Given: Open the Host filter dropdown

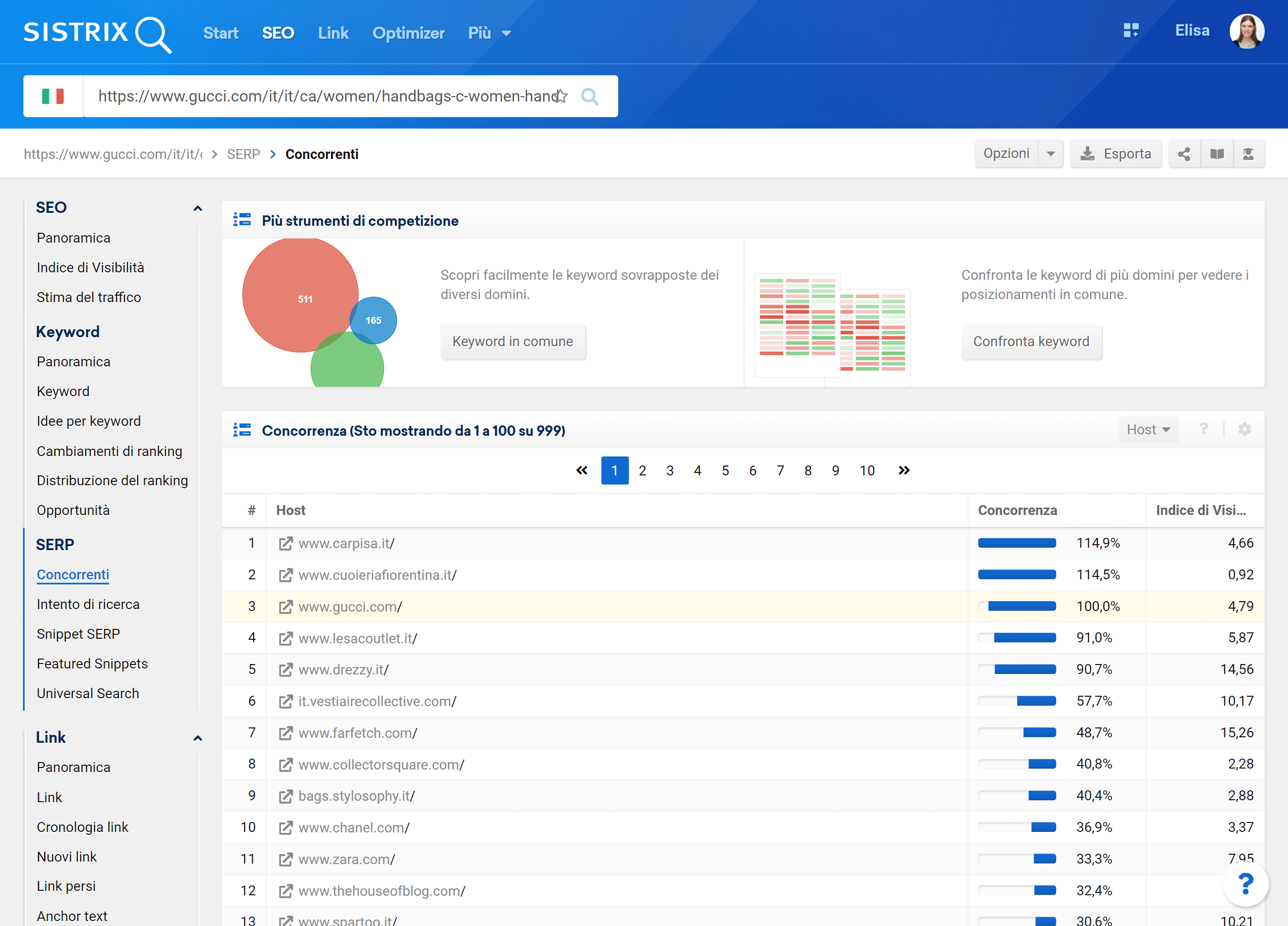Looking at the screenshot, I should [1148, 429].
